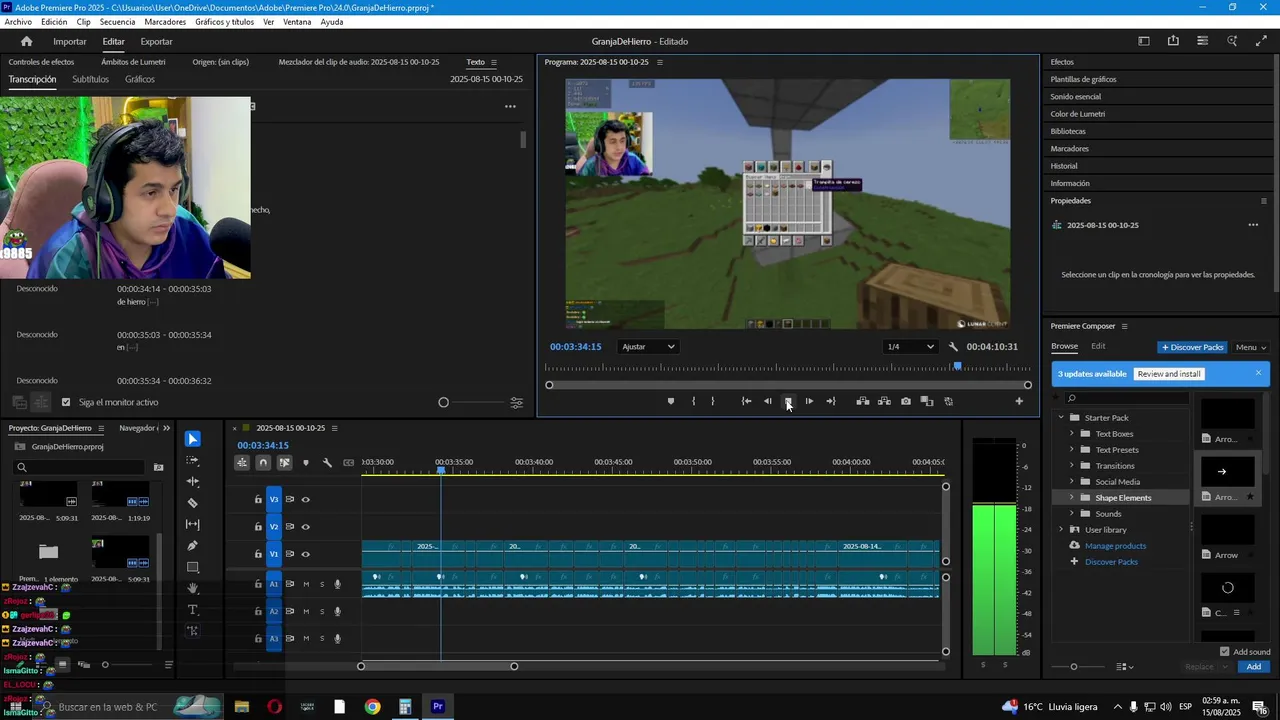Click the Home icon in header bar

point(27,41)
